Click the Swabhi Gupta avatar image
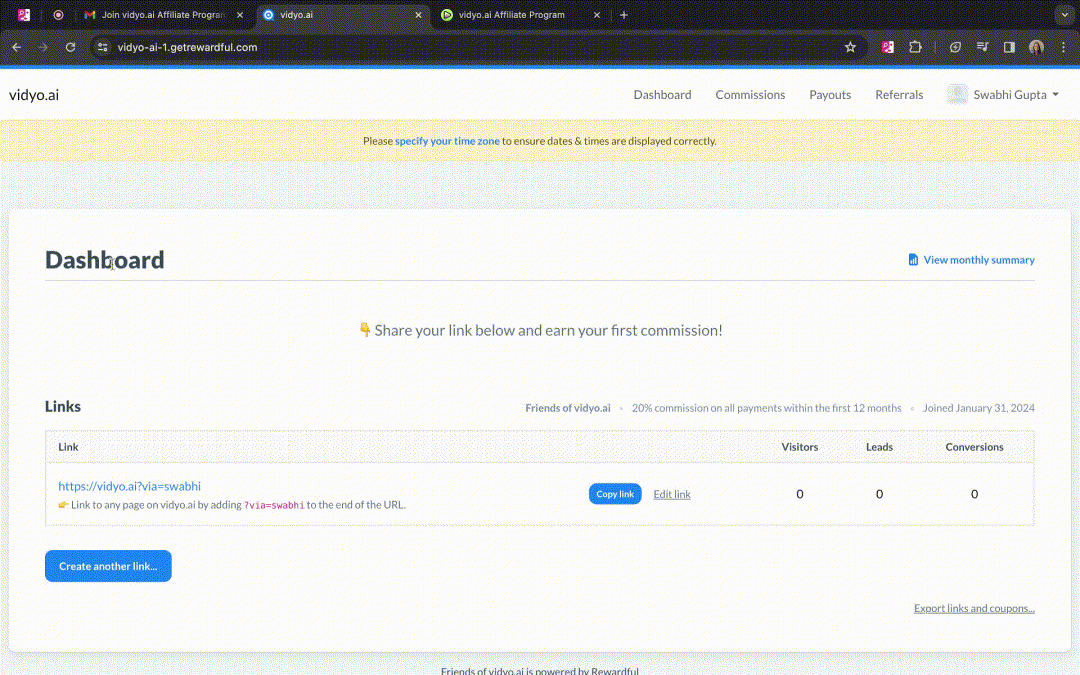Screen dimensions: 1080x675 pos(957,94)
